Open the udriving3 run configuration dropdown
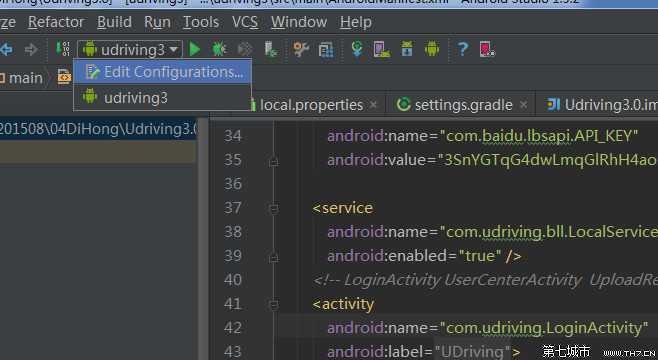This screenshot has height=360, width=658. coord(130,50)
